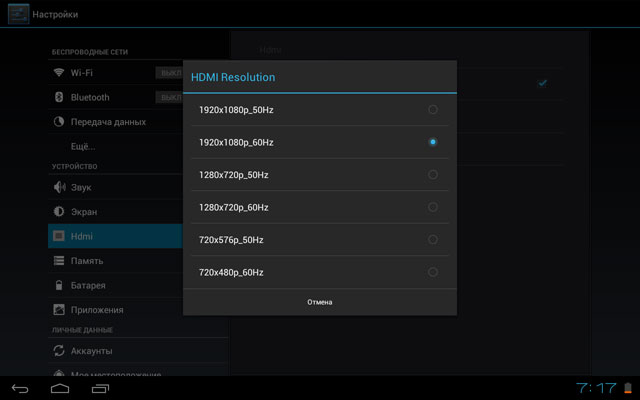
Task: Open the Приложения settings entry
Action: pos(97,310)
